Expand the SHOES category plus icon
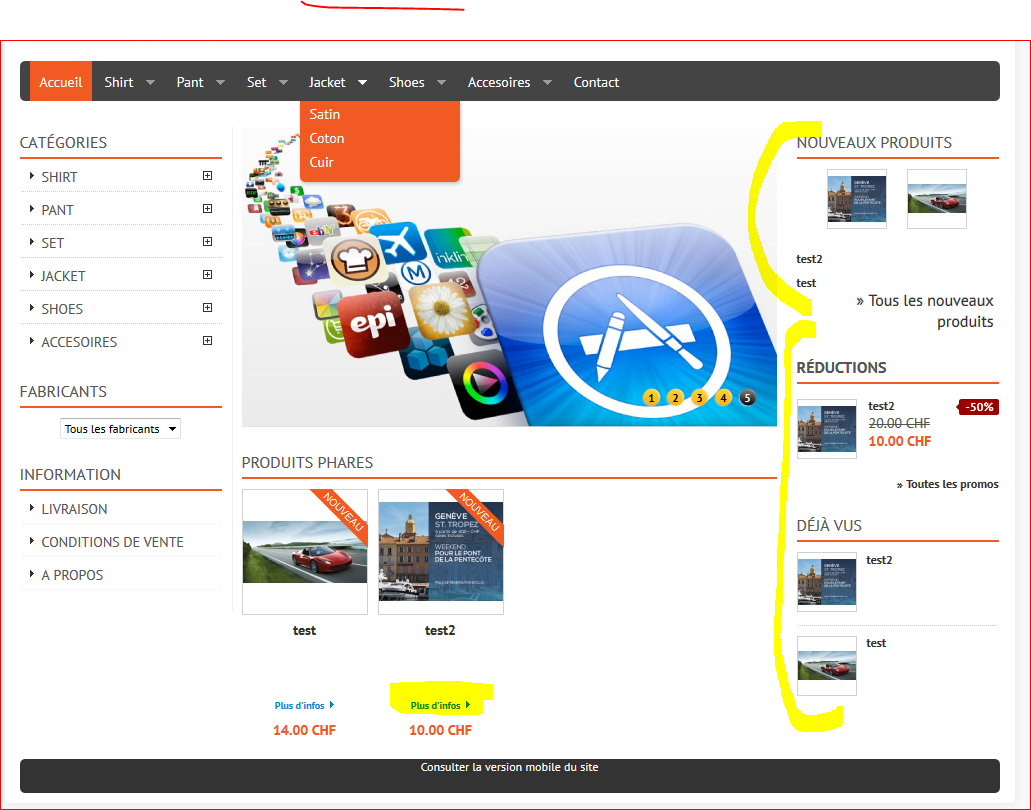This screenshot has height=810, width=1031. pos(207,307)
